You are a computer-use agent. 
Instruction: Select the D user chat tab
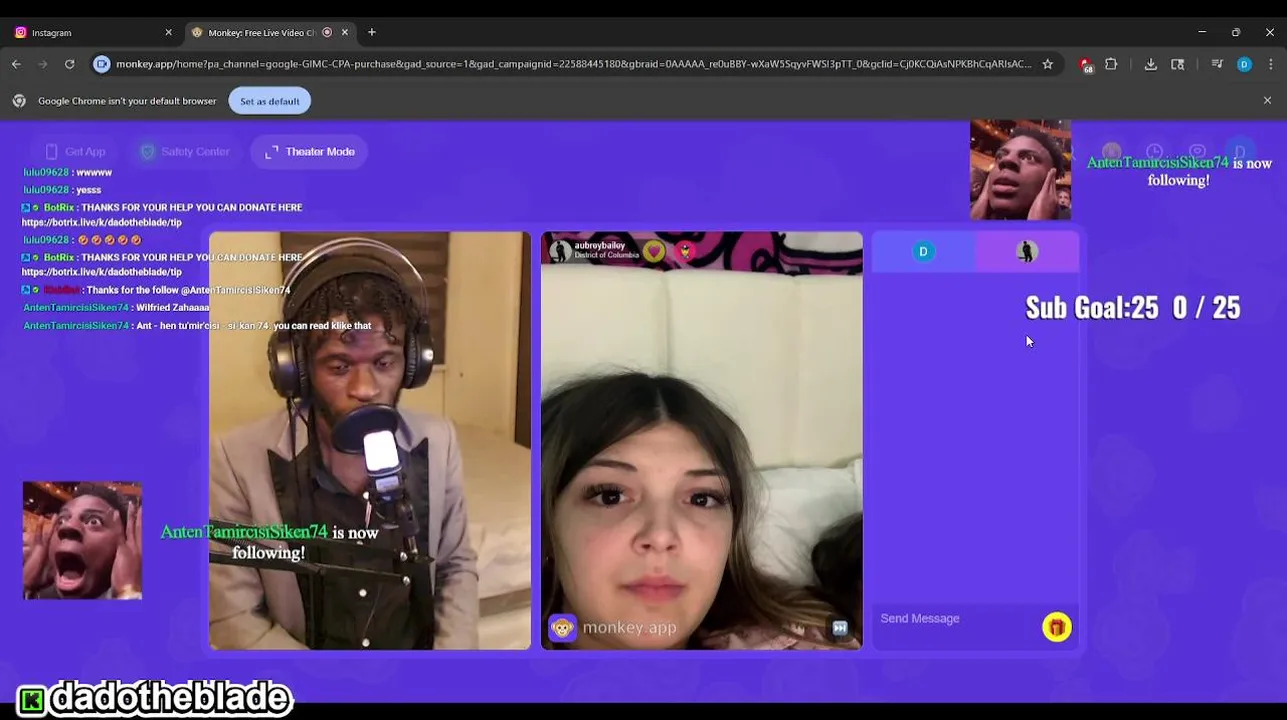pos(923,251)
